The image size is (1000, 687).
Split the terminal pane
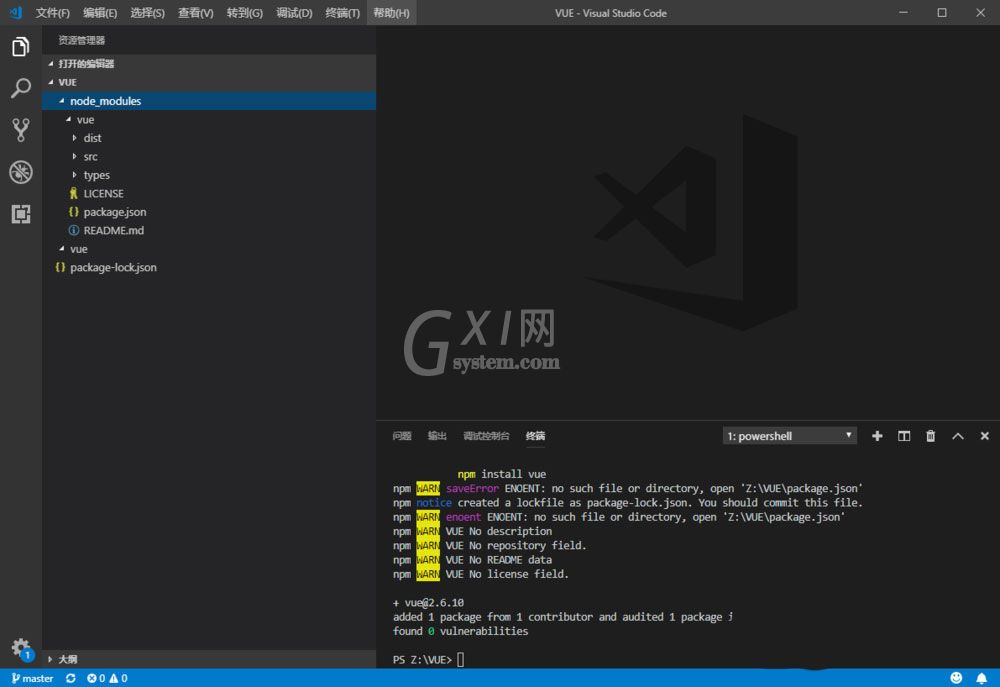904,436
